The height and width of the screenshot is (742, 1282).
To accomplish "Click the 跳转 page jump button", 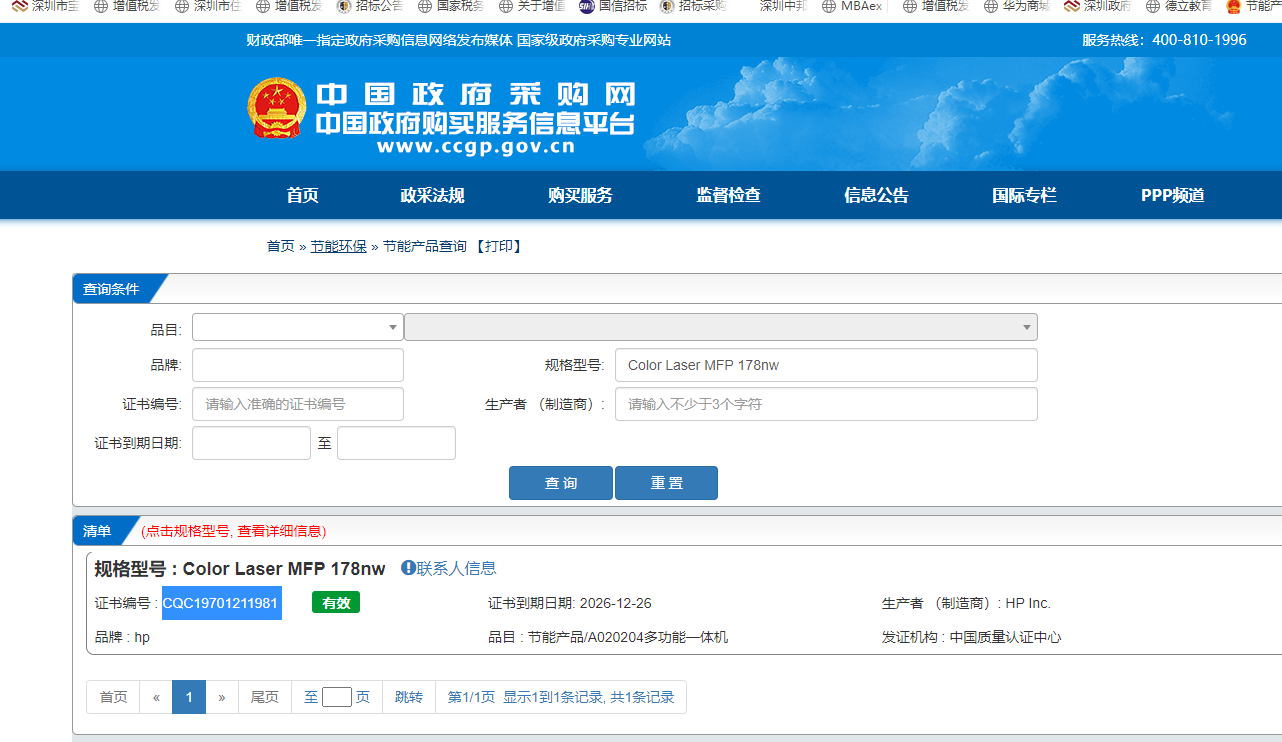I will [x=409, y=697].
